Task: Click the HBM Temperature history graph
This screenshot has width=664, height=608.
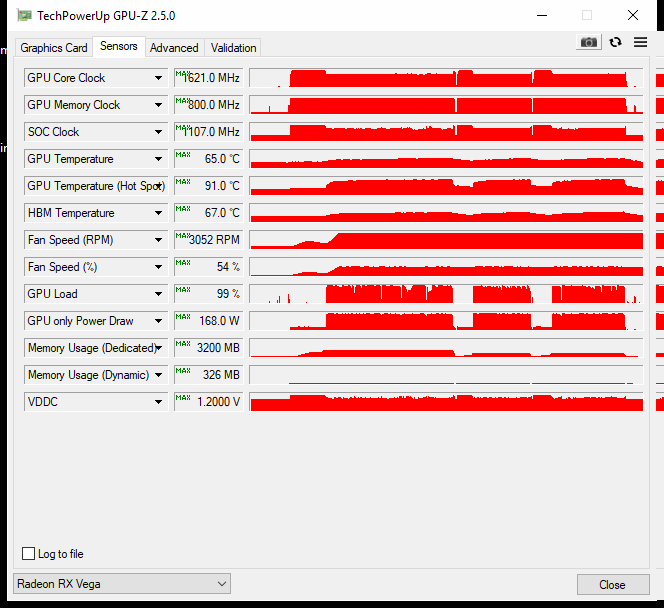Action: (446, 213)
